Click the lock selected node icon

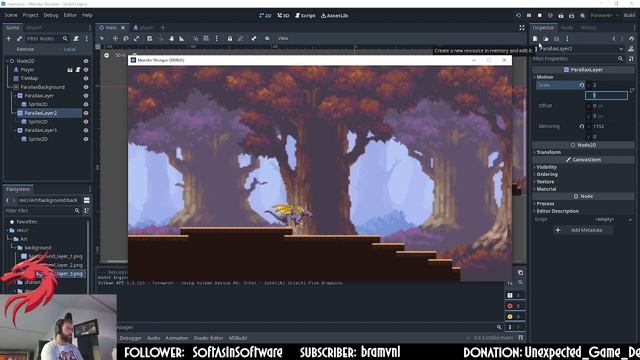229,38
